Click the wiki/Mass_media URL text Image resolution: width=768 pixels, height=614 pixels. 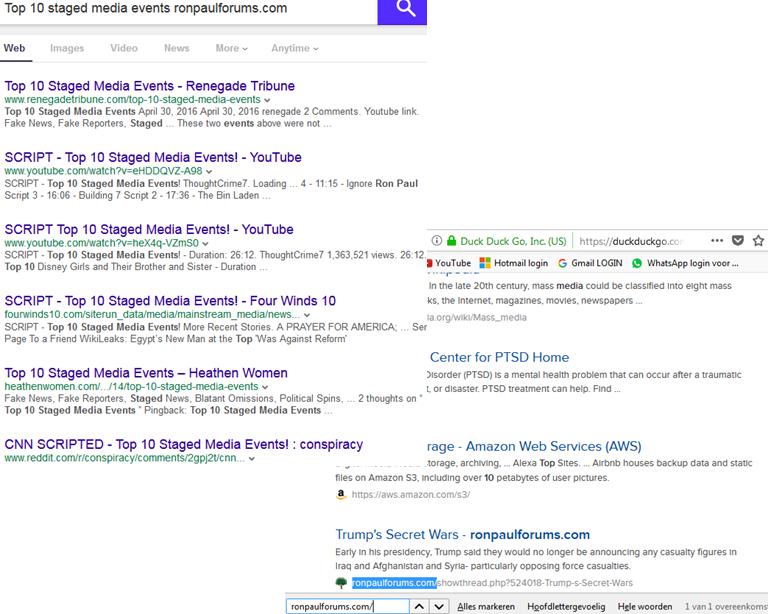(477, 317)
